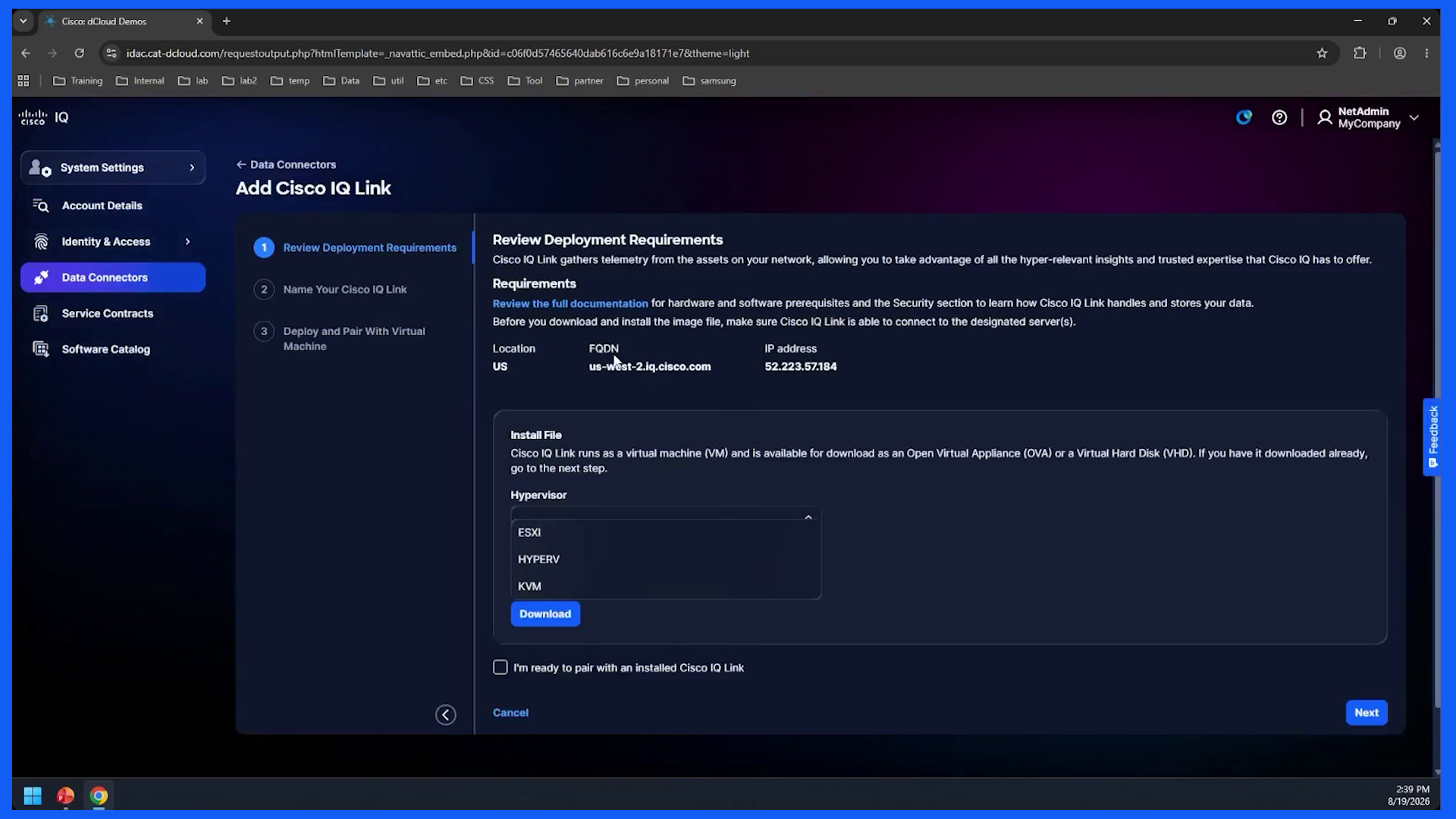Click the Identity & Access fingerprint icon
The image size is (1456, 819).
click(x=41, y=242)
